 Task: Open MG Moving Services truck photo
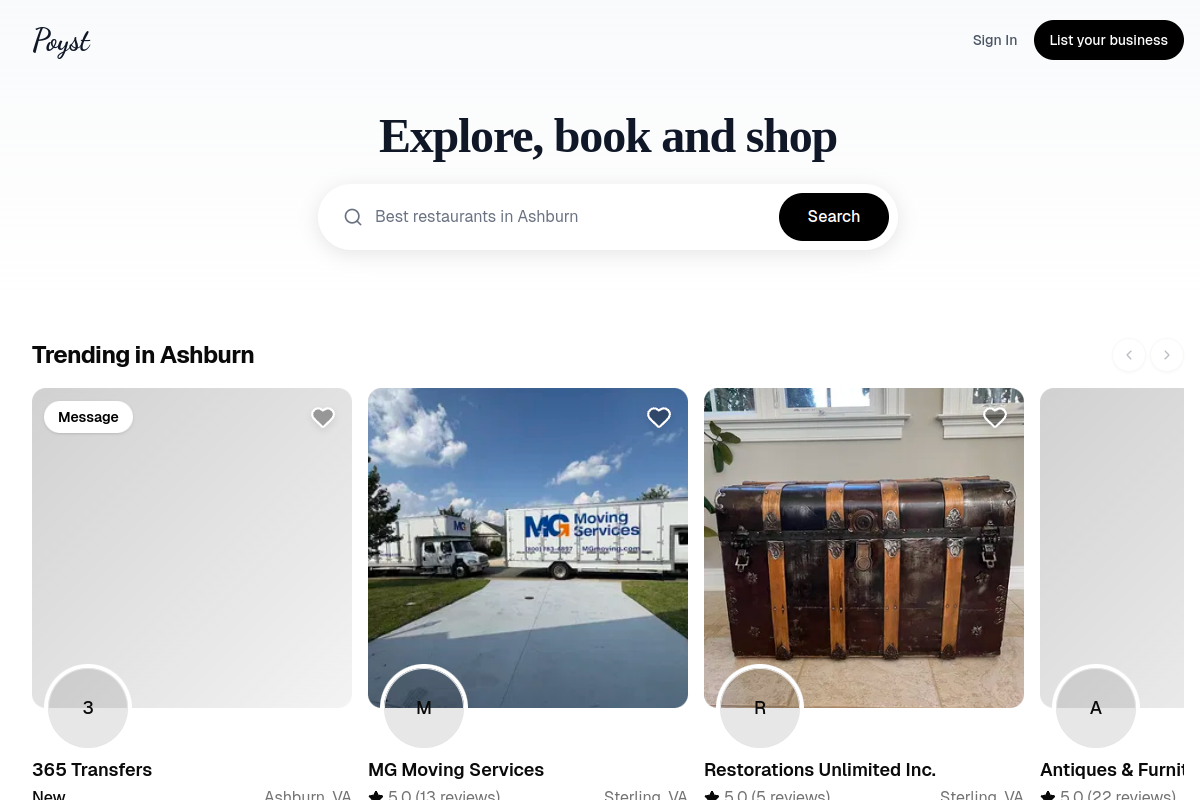point(528,548)
